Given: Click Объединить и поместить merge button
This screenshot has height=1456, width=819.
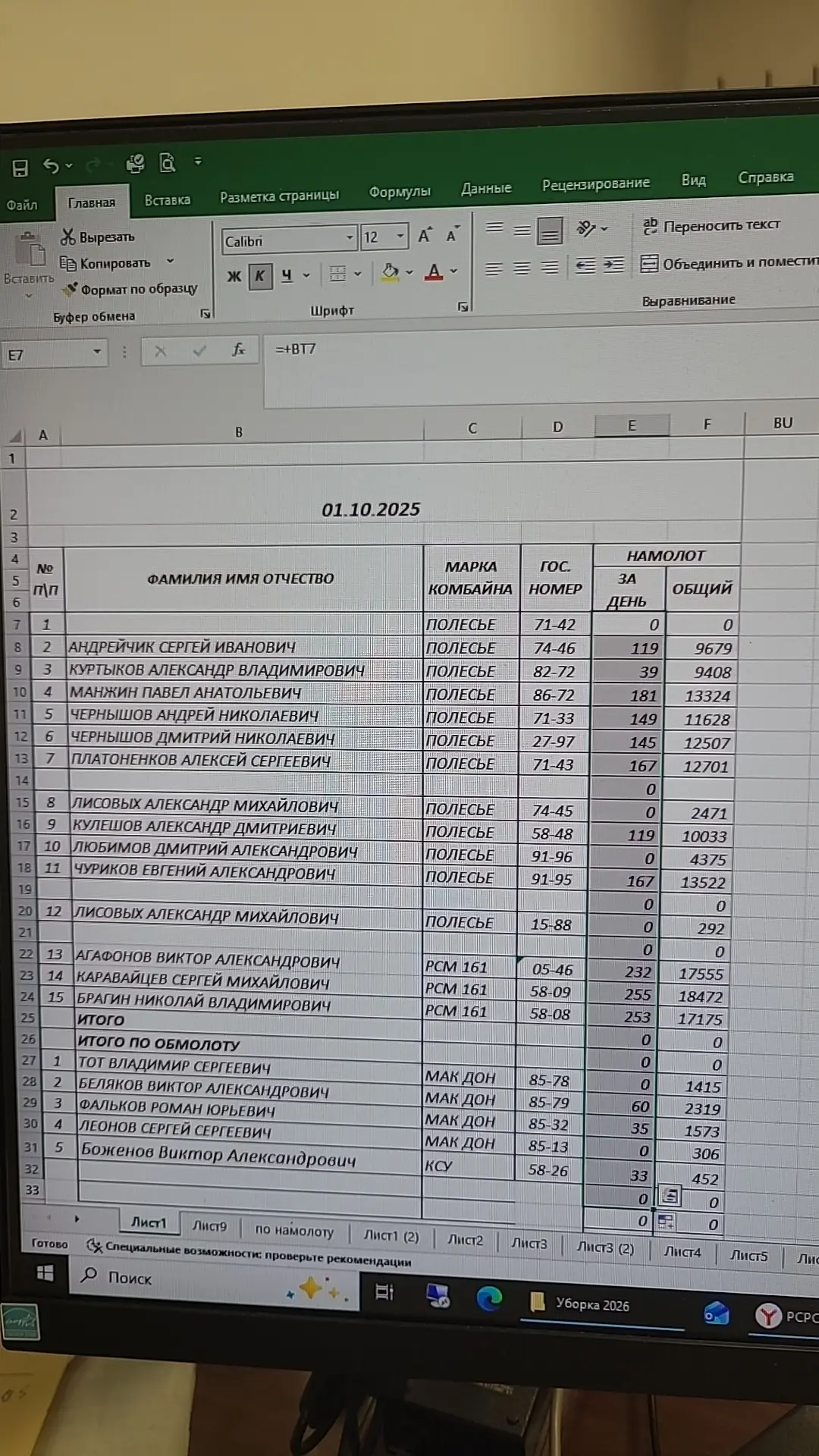Looking at the screenshot, I should [x=729, y=262].
